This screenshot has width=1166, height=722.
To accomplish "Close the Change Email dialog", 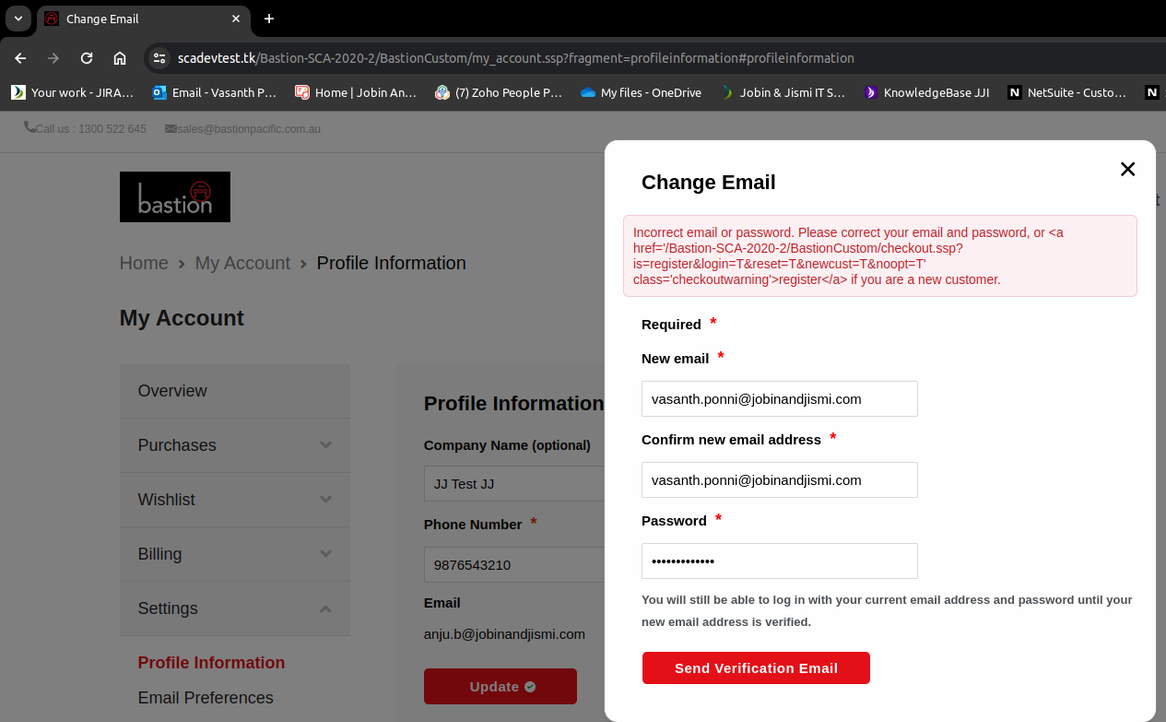I will click(1127, 169).
